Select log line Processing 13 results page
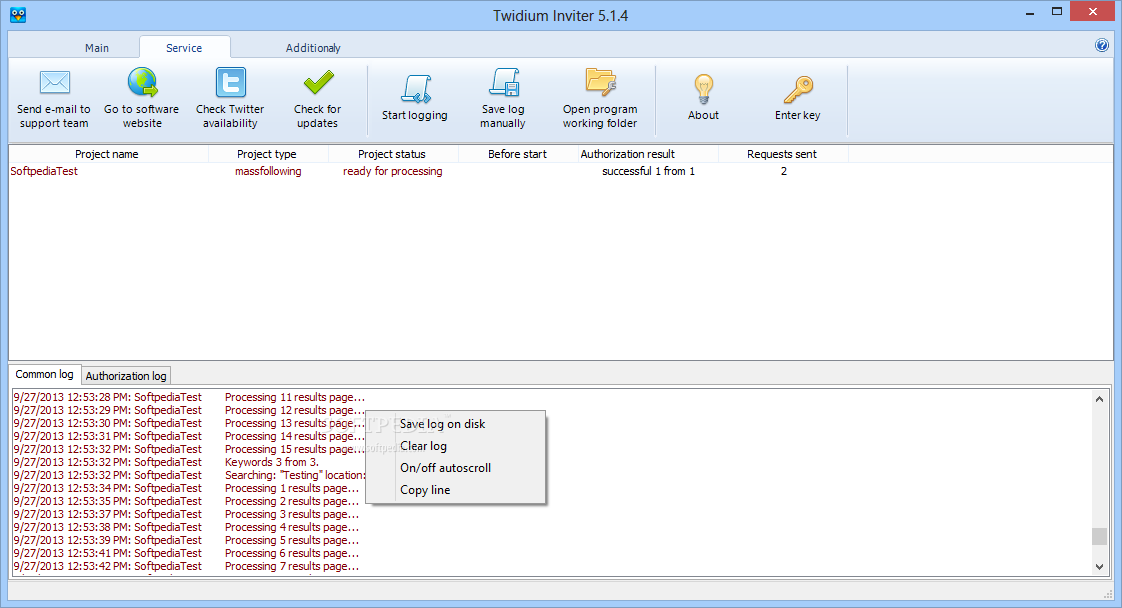This screenshot has height=608, width=1122. [x=189, y=423]
